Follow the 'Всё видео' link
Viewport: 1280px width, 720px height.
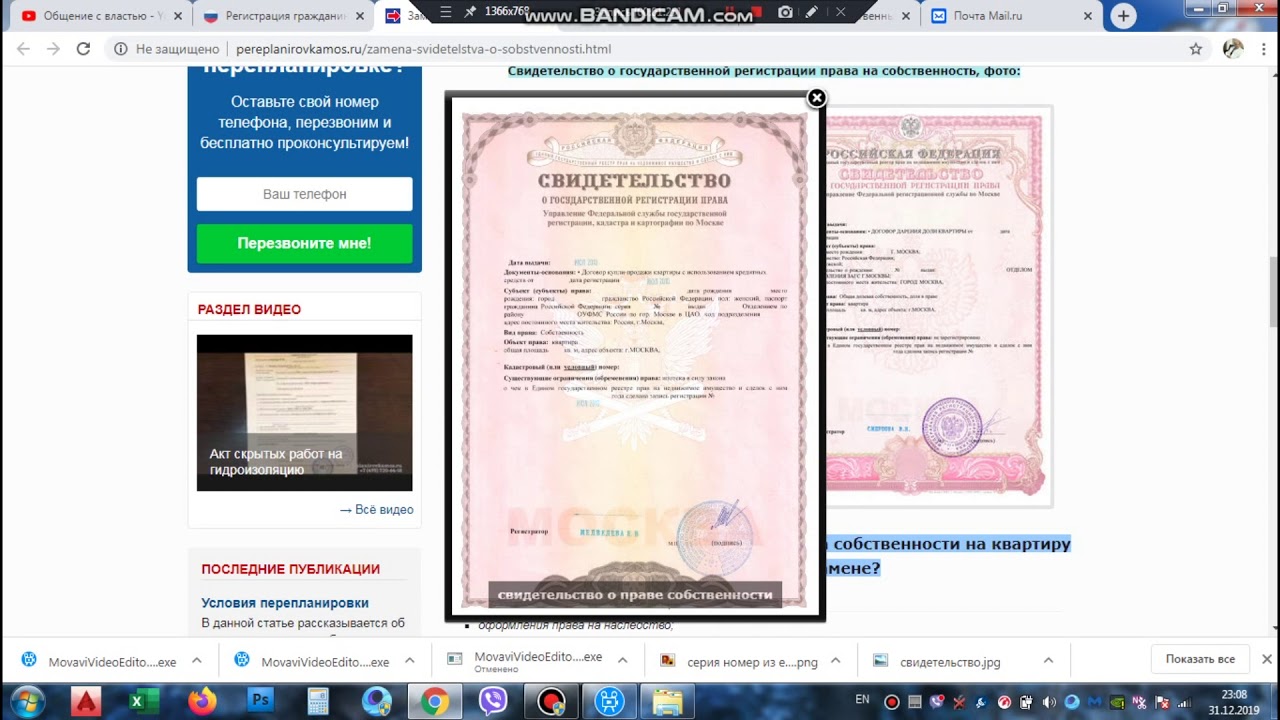(x=376, y=509)
